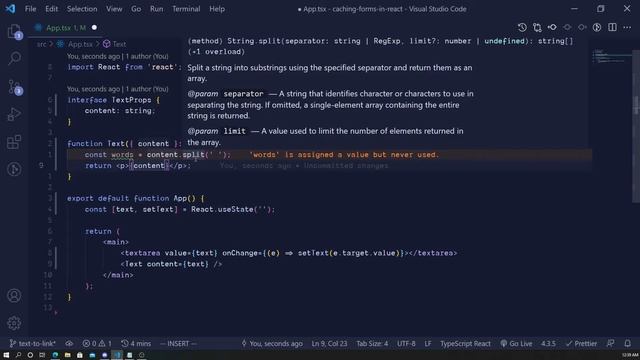Click the 'words is assigned a value' warning text

[x=344, y=155]
